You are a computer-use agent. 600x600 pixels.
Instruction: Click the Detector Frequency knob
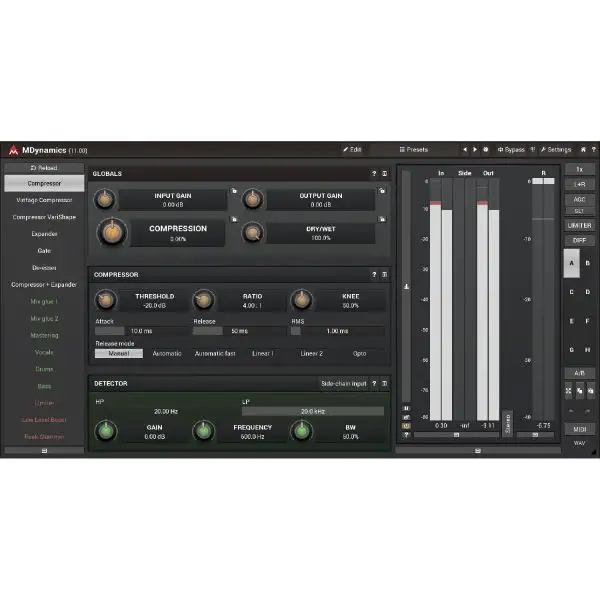pyautogui.click(x=203, y=431)
